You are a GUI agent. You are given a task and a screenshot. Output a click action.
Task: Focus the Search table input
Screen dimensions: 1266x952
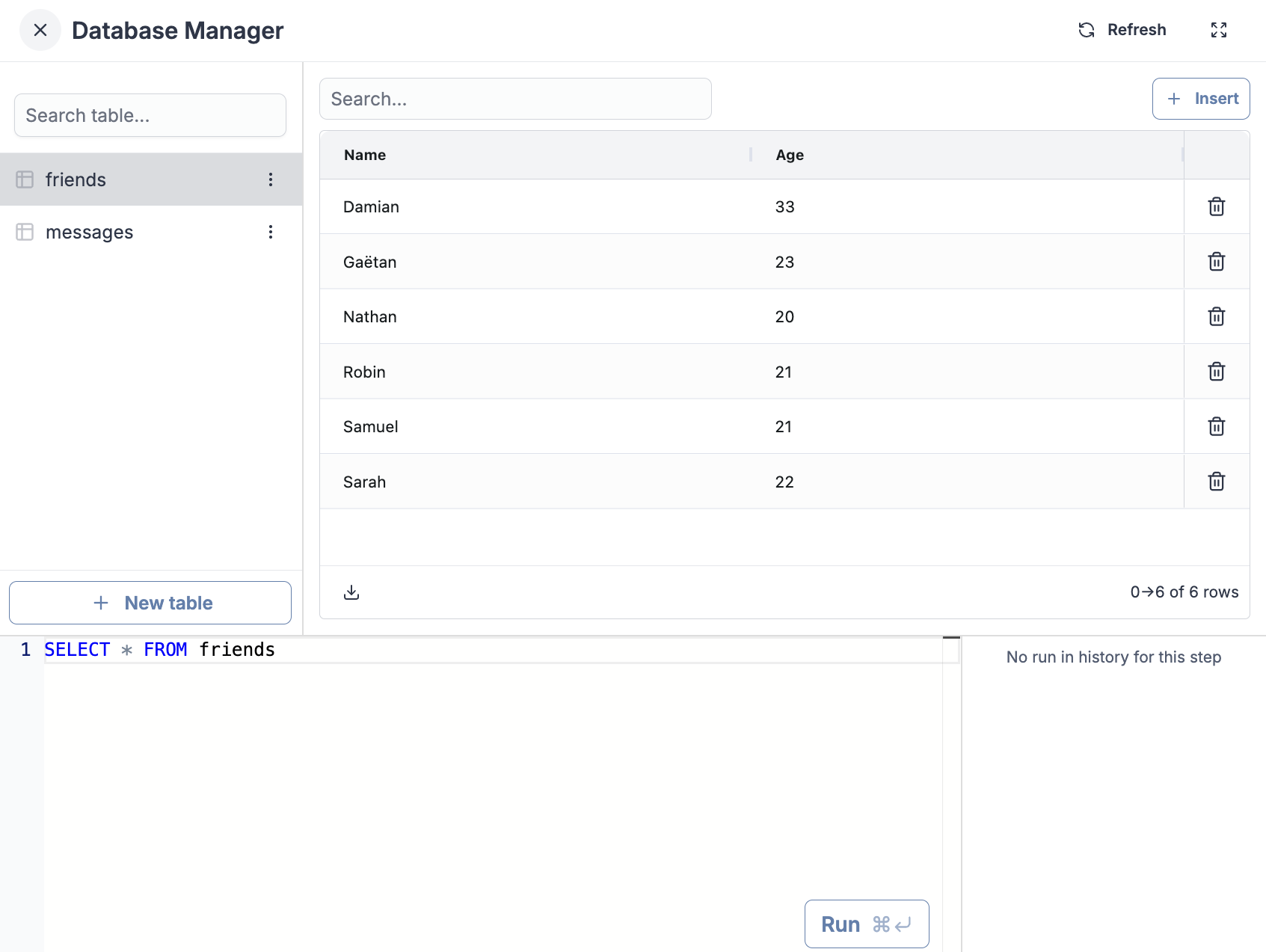150,115
